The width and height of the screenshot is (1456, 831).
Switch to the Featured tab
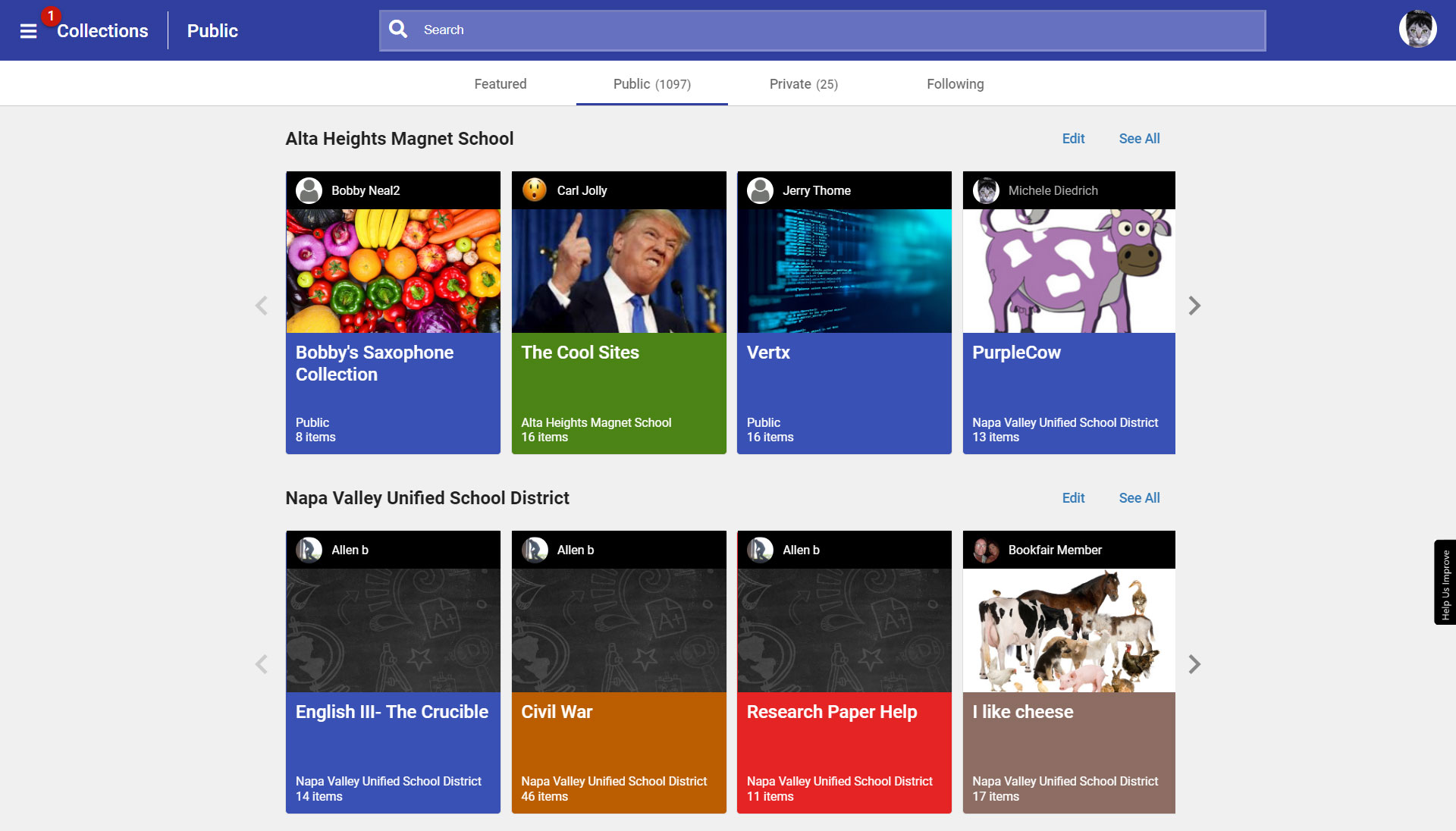500,84
